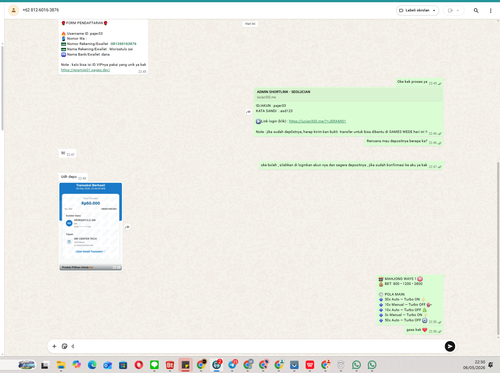500x373 pixels.
Task: Open the video call dropdown in header
Action: pos(454,11)
